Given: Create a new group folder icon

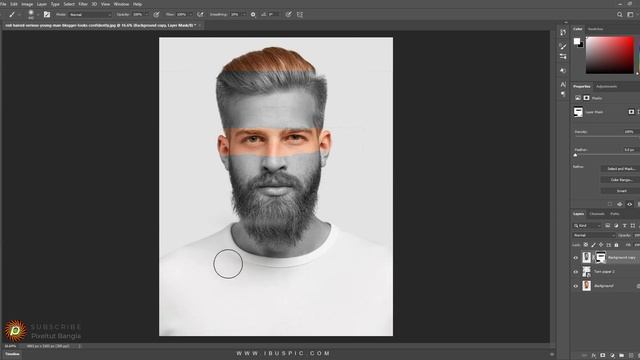Looking at the screenshot, I should click(621, 356).
